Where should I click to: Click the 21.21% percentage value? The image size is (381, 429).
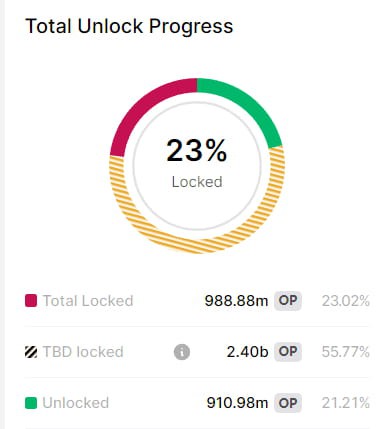[346, 403]
